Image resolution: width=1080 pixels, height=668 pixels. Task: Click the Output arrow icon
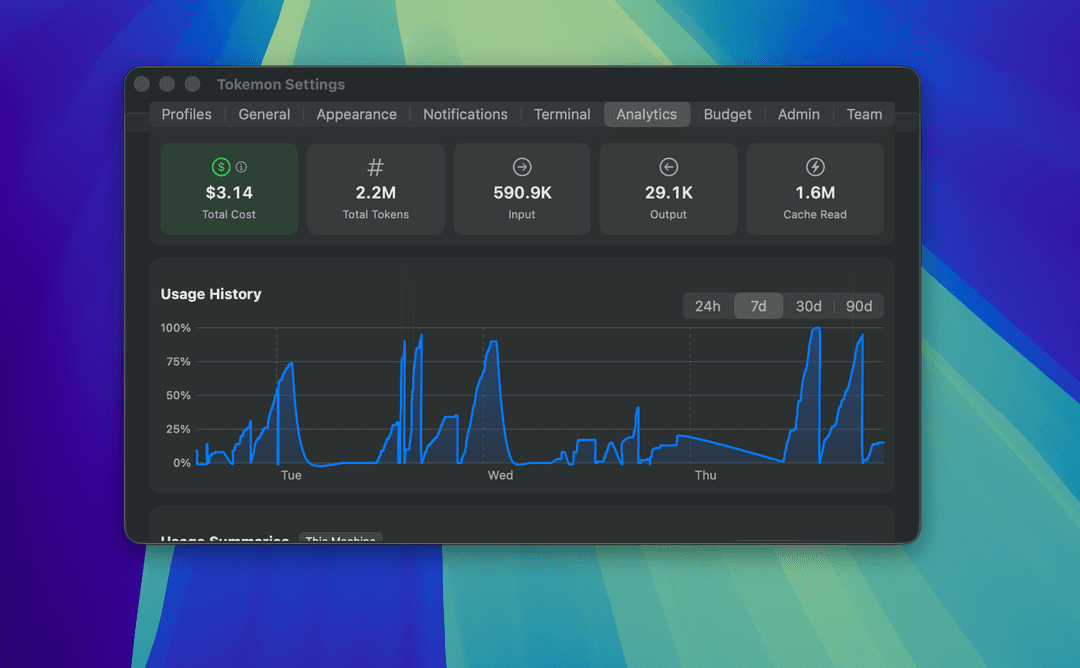point(668,166)
